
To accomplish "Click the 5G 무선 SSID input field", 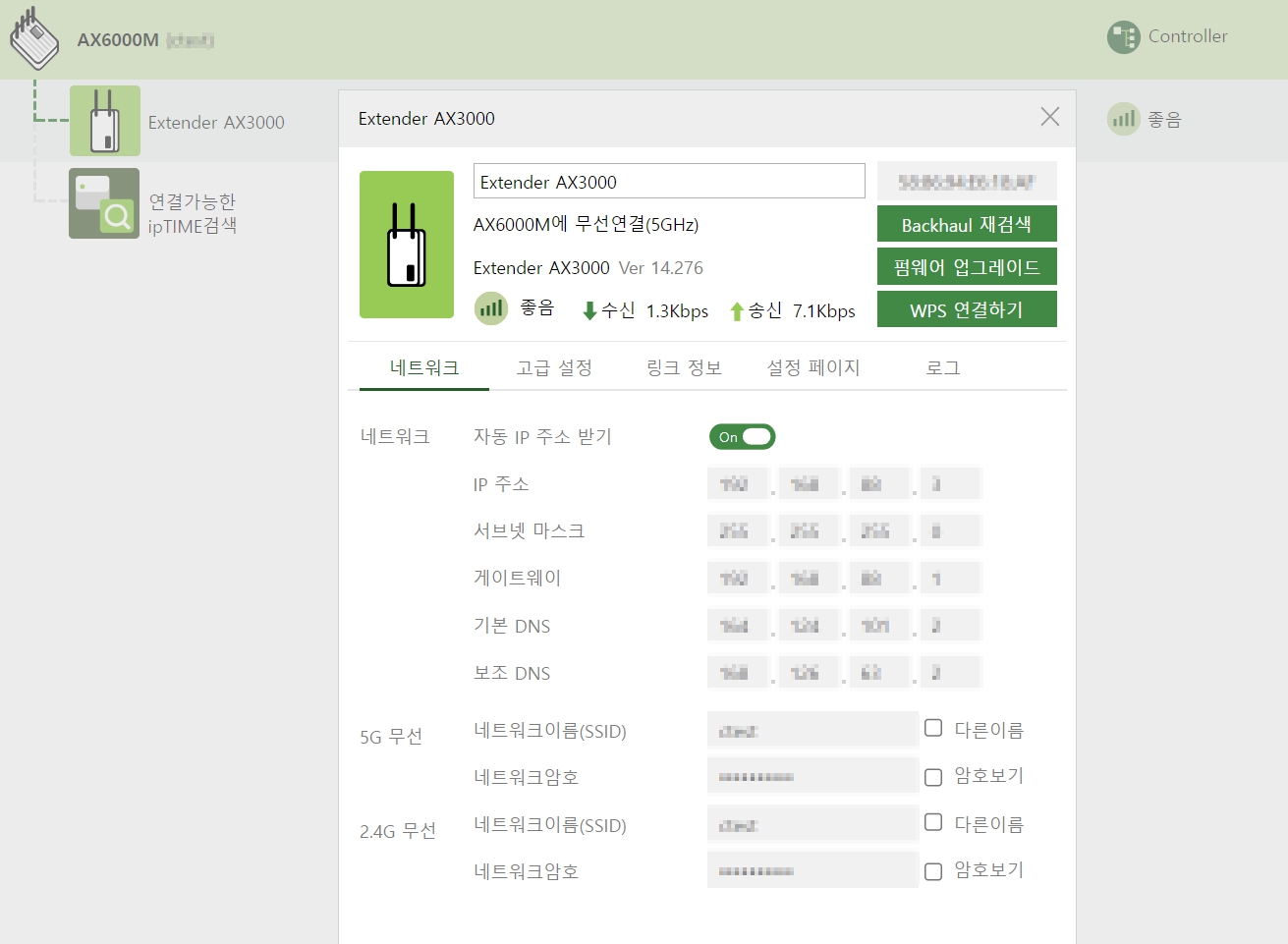I will point(812,730).
